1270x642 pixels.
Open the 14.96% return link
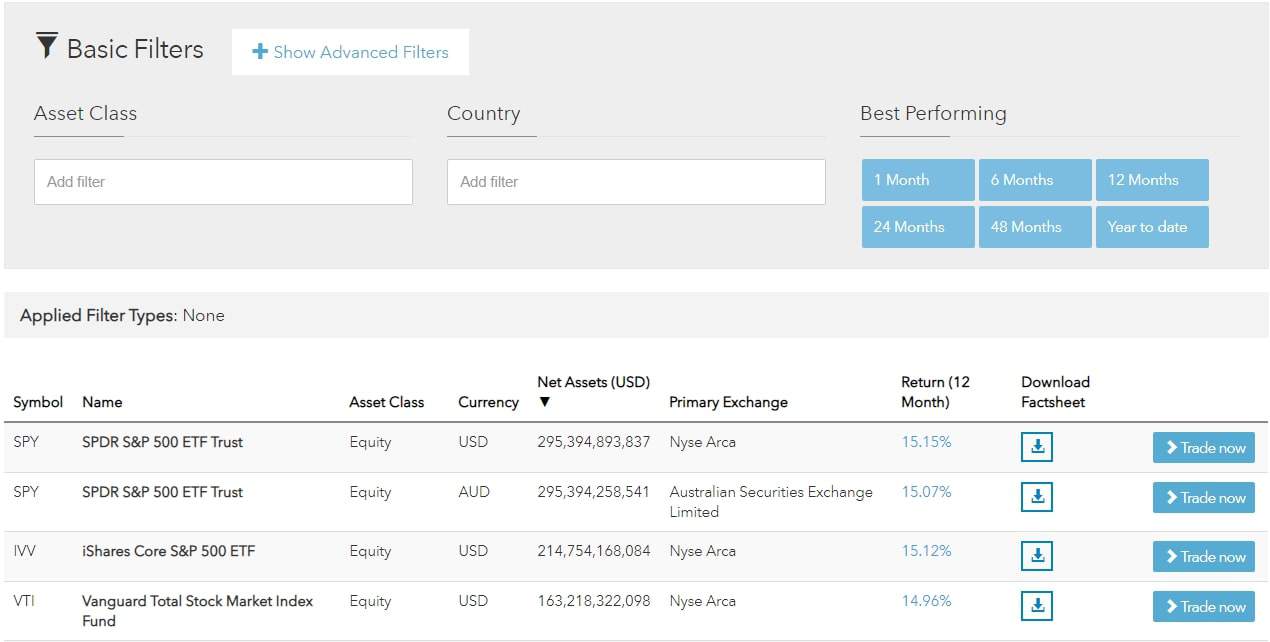(x=926, y=601)
